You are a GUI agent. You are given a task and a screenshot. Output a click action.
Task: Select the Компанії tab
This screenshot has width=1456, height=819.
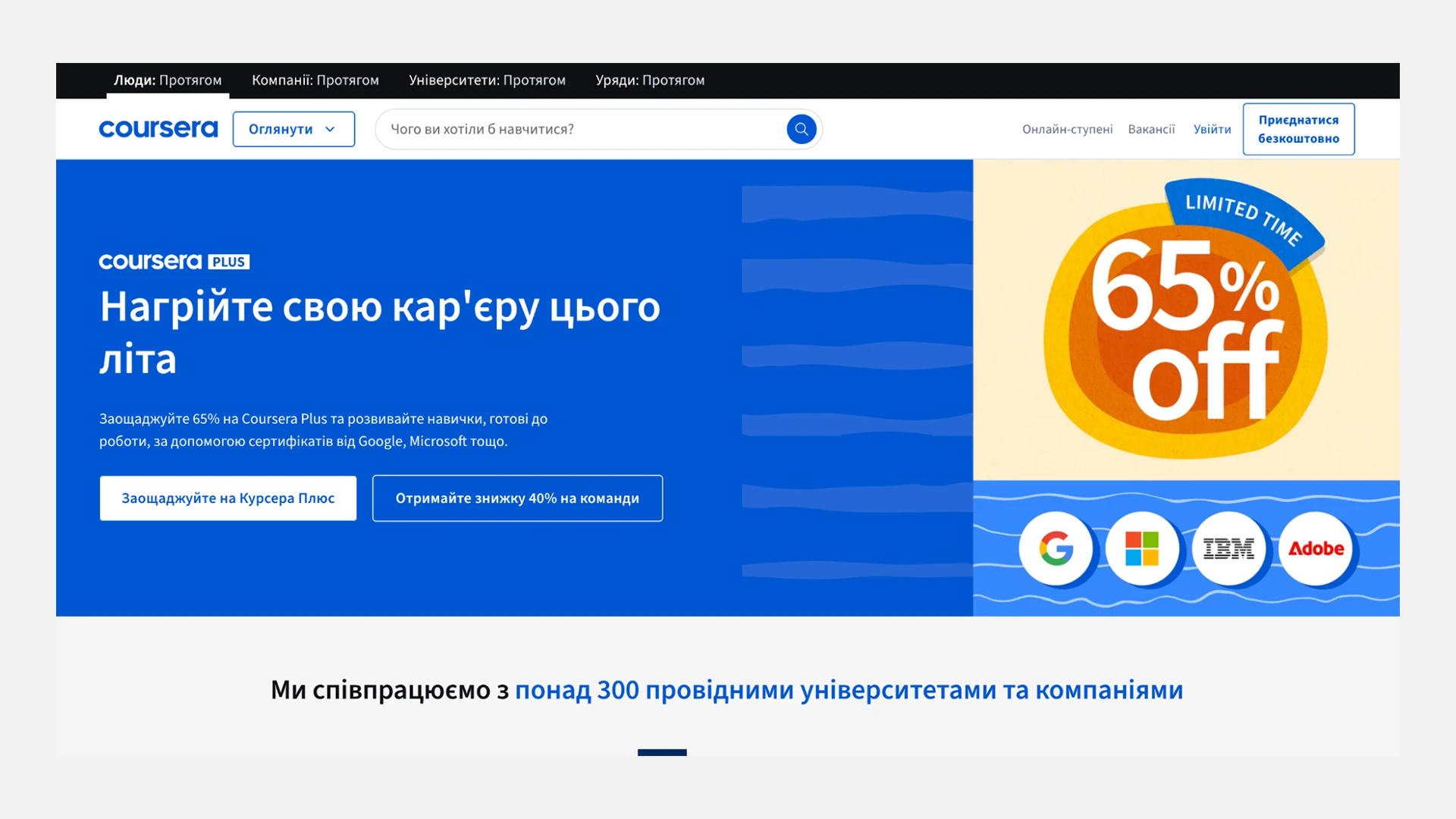315,80
